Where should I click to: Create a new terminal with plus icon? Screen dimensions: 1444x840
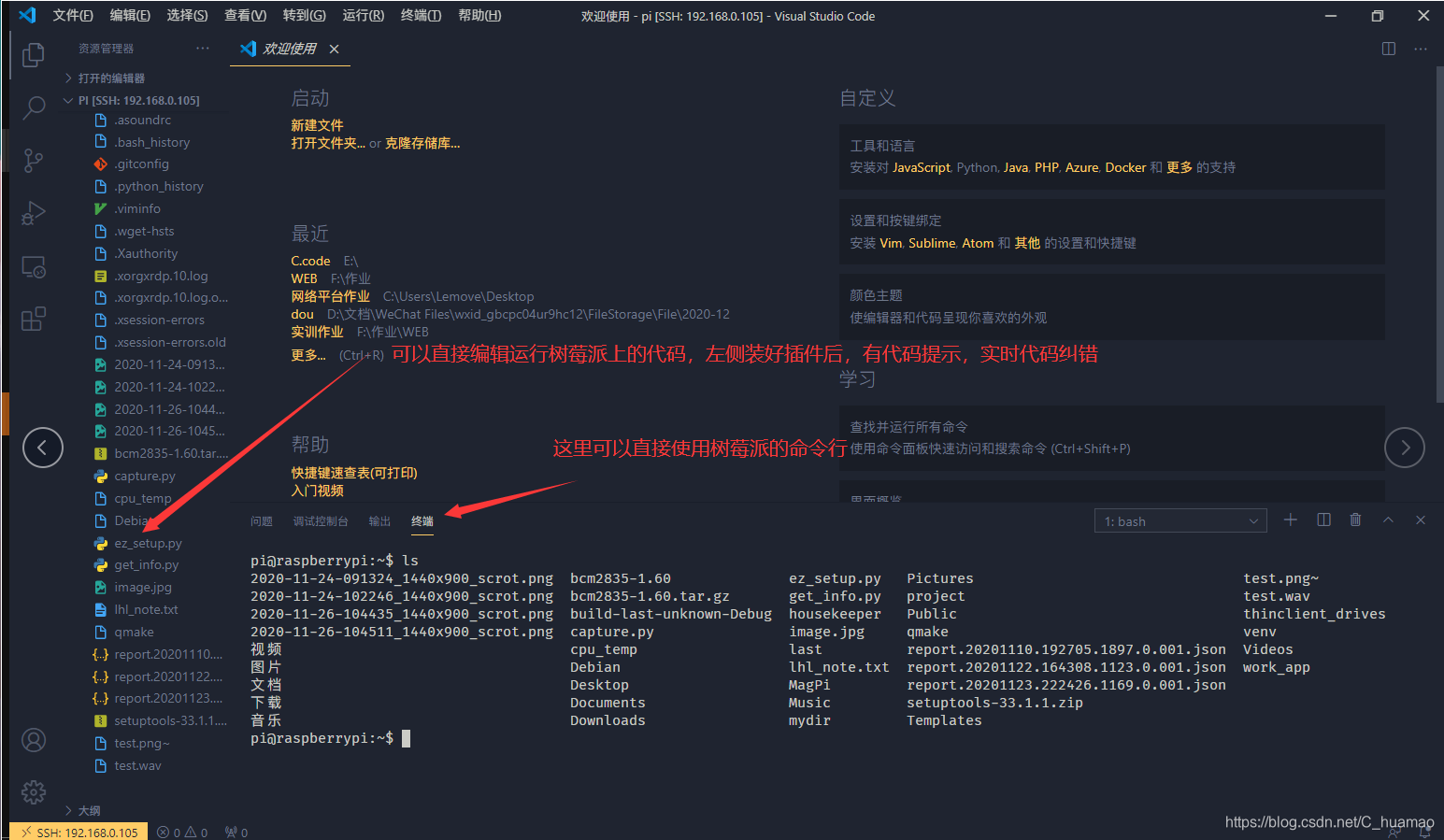(1291, 520)
